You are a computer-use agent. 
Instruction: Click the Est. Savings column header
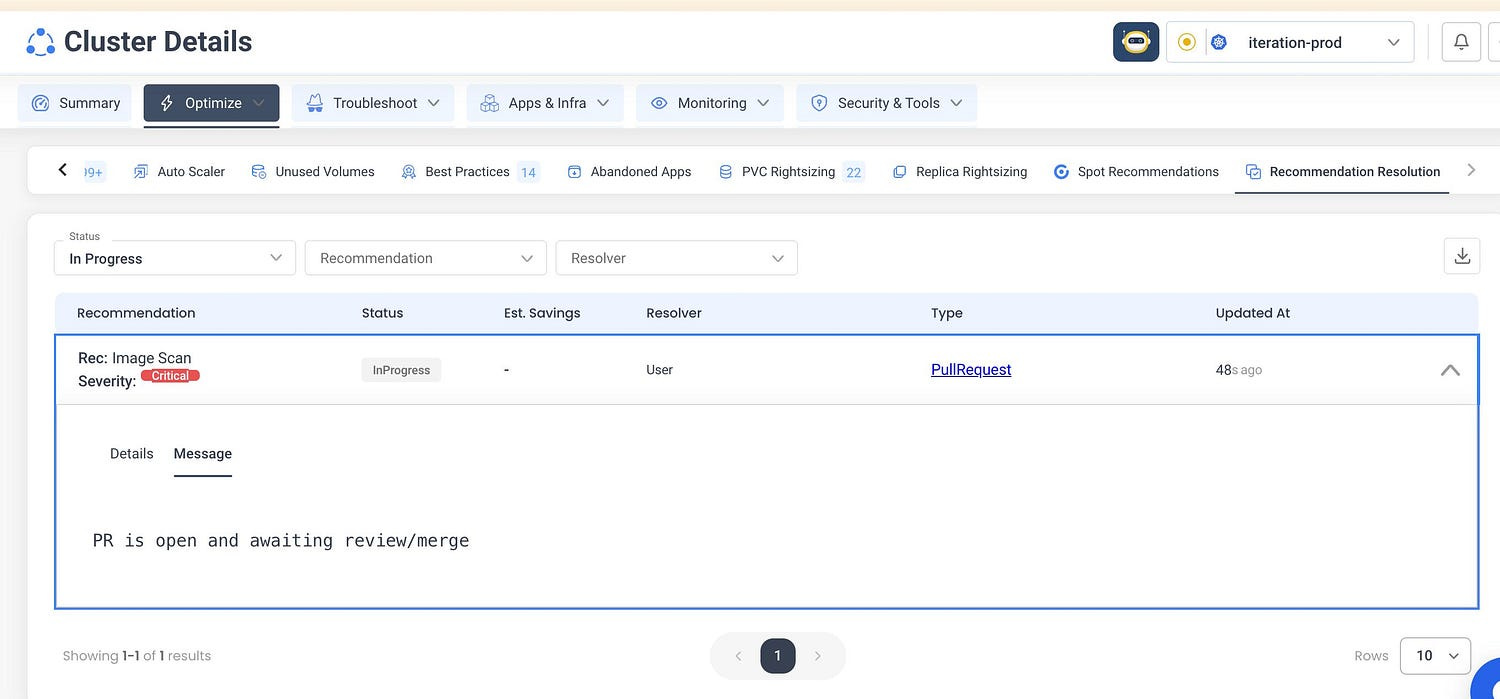[x=542, y=313]
